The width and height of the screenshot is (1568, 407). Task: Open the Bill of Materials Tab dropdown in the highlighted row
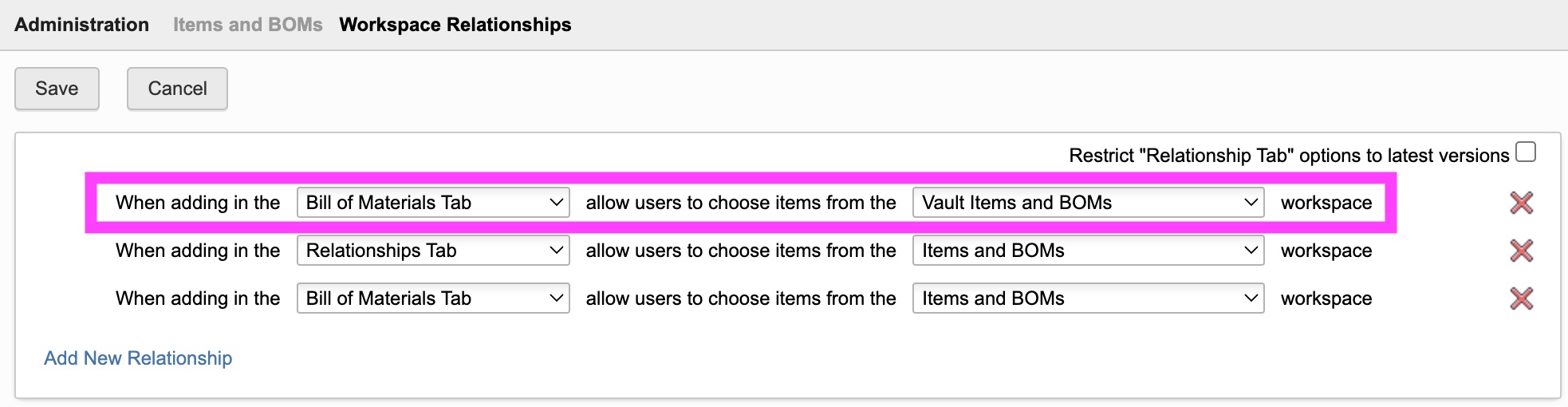tap(433, 203)
